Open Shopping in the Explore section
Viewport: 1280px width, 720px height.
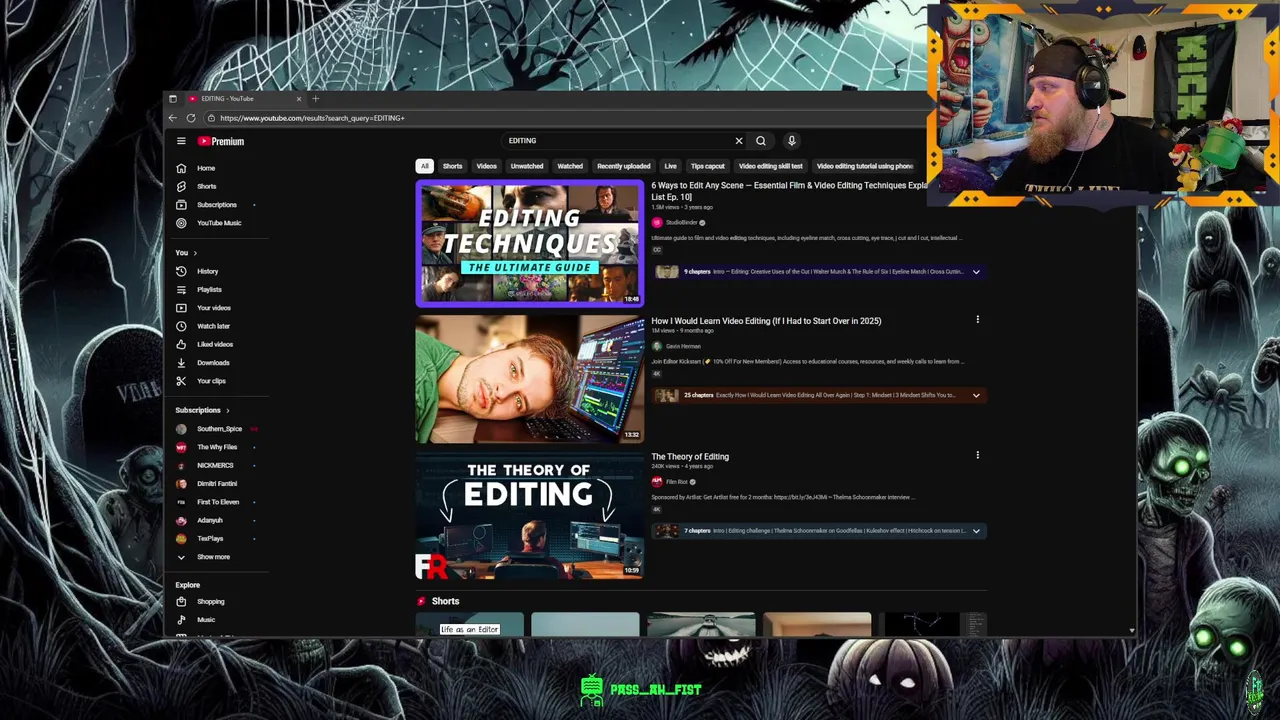210,602
